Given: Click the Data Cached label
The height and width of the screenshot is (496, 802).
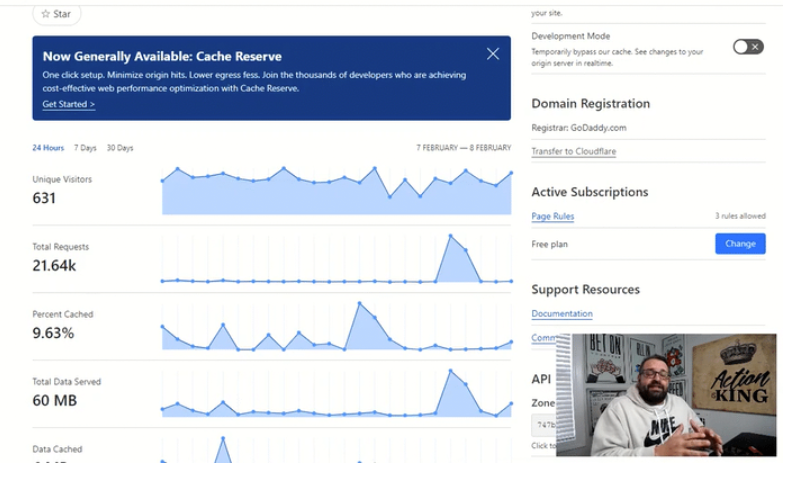Looking at the screenshot, I should [57, 449].
